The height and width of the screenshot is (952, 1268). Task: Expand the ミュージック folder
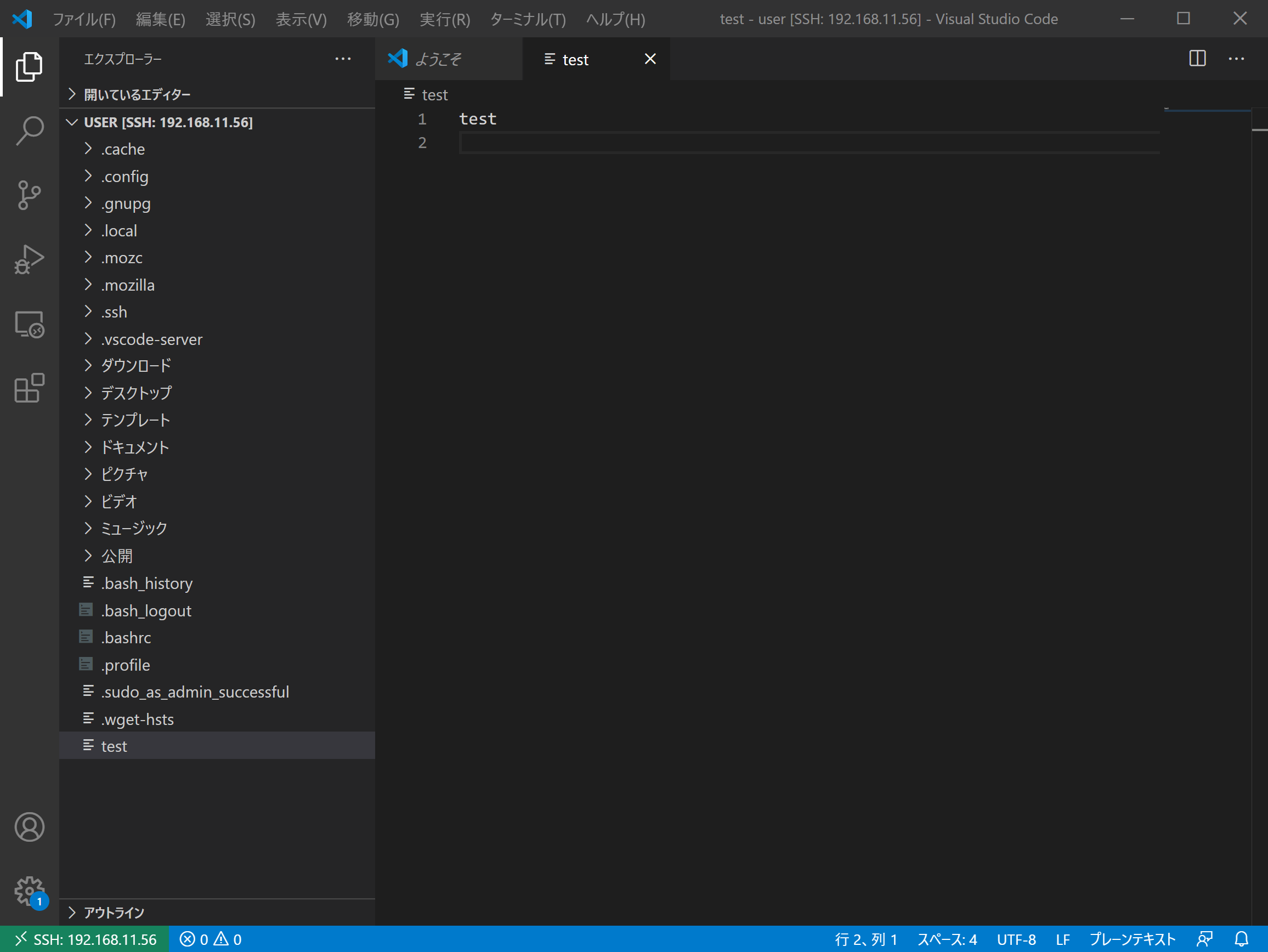[217, 529]
